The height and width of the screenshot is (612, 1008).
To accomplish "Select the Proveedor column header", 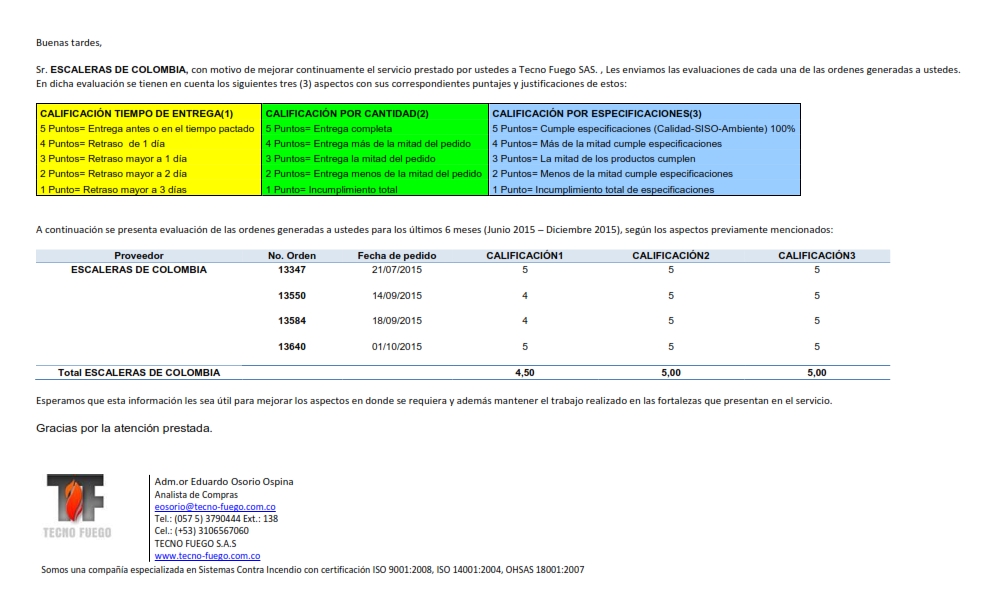I will point(139,256).
